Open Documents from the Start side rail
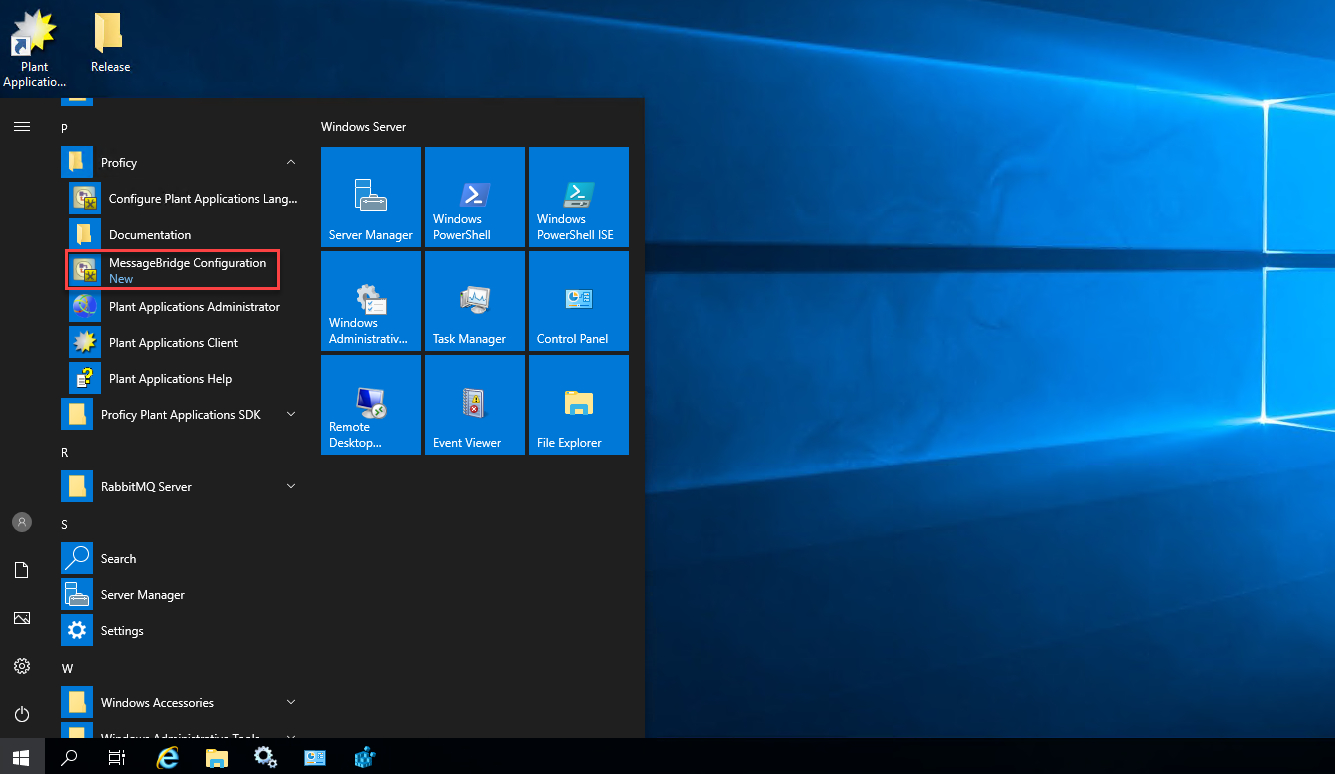This screenshot has height=774, width=1335. pyautogui.click(x=22, y=570)
